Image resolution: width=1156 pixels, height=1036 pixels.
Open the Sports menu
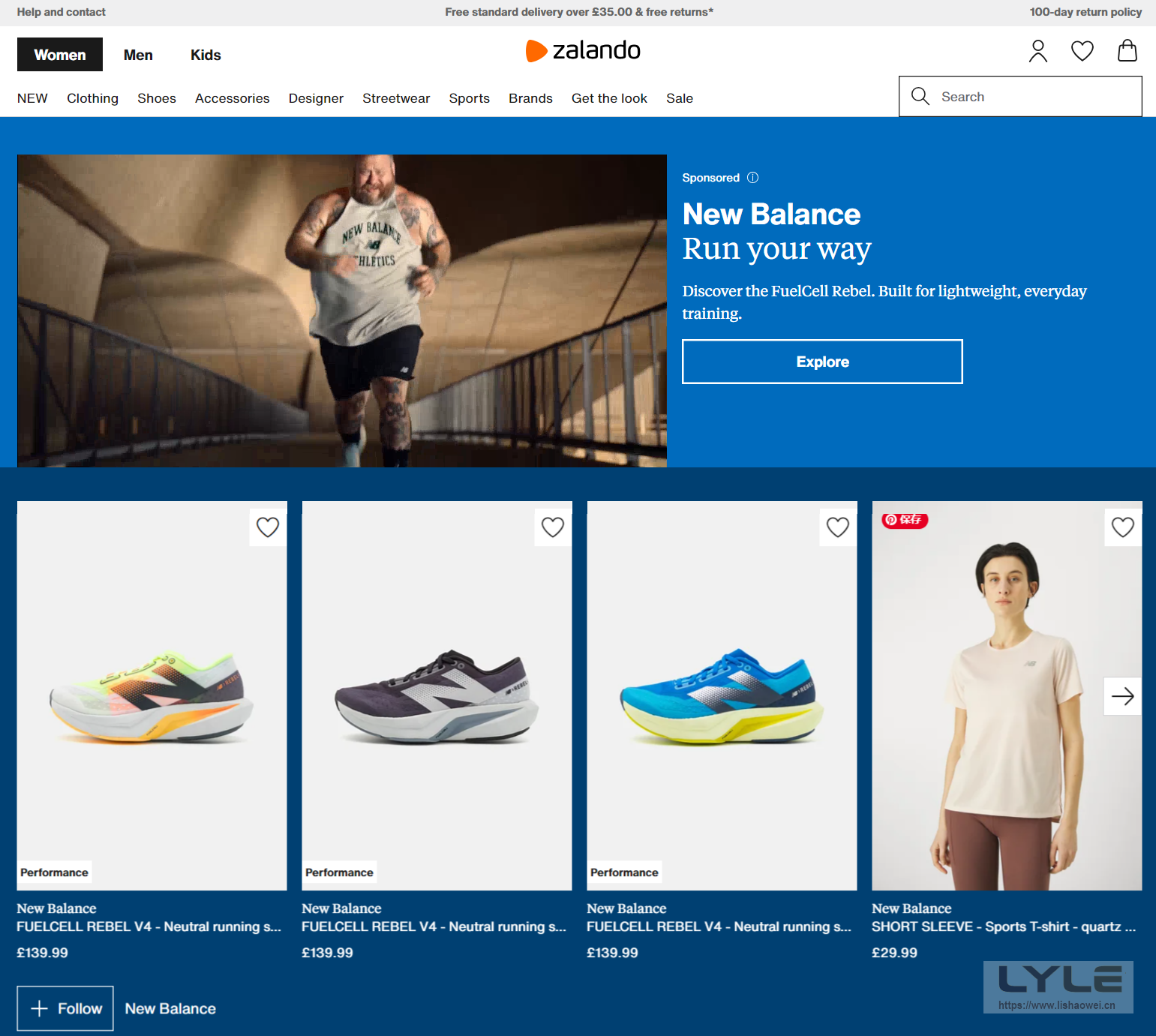[470, 98]
